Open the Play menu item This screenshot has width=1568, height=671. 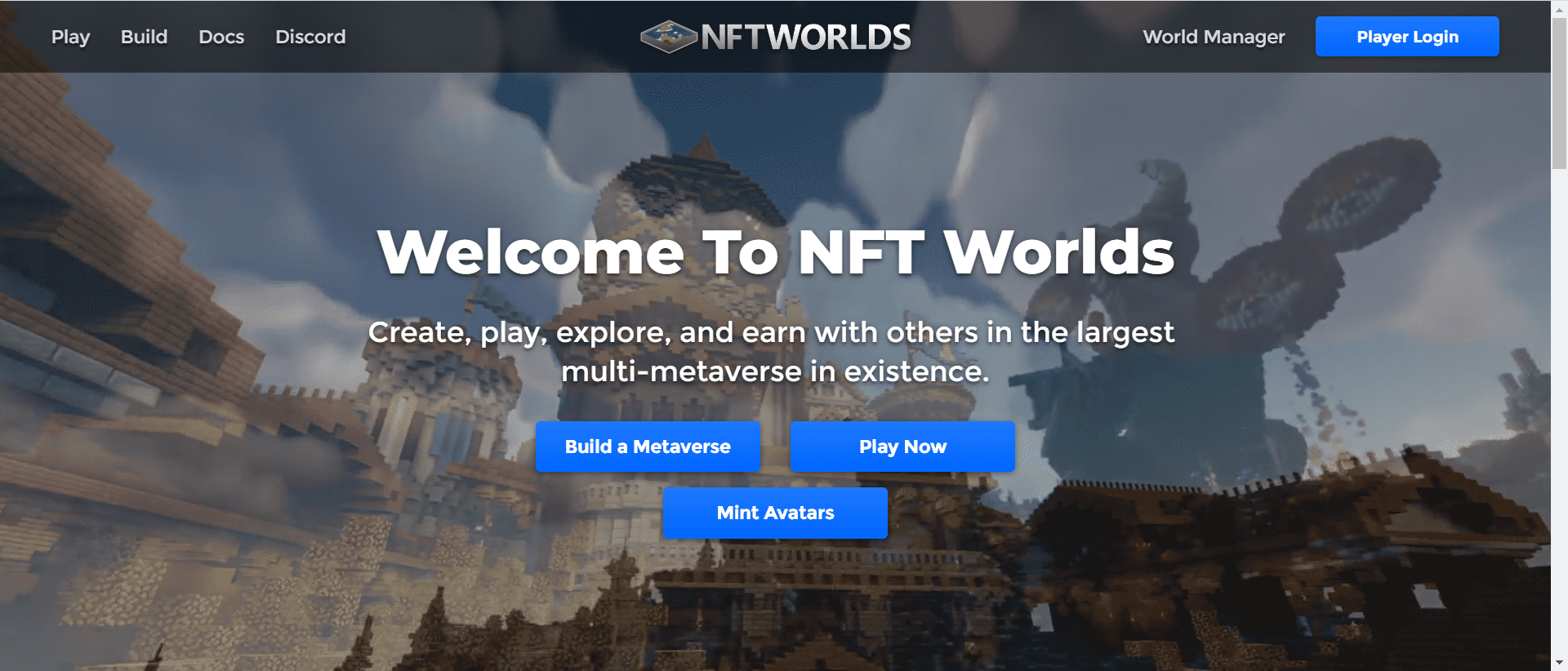(71, 37)
